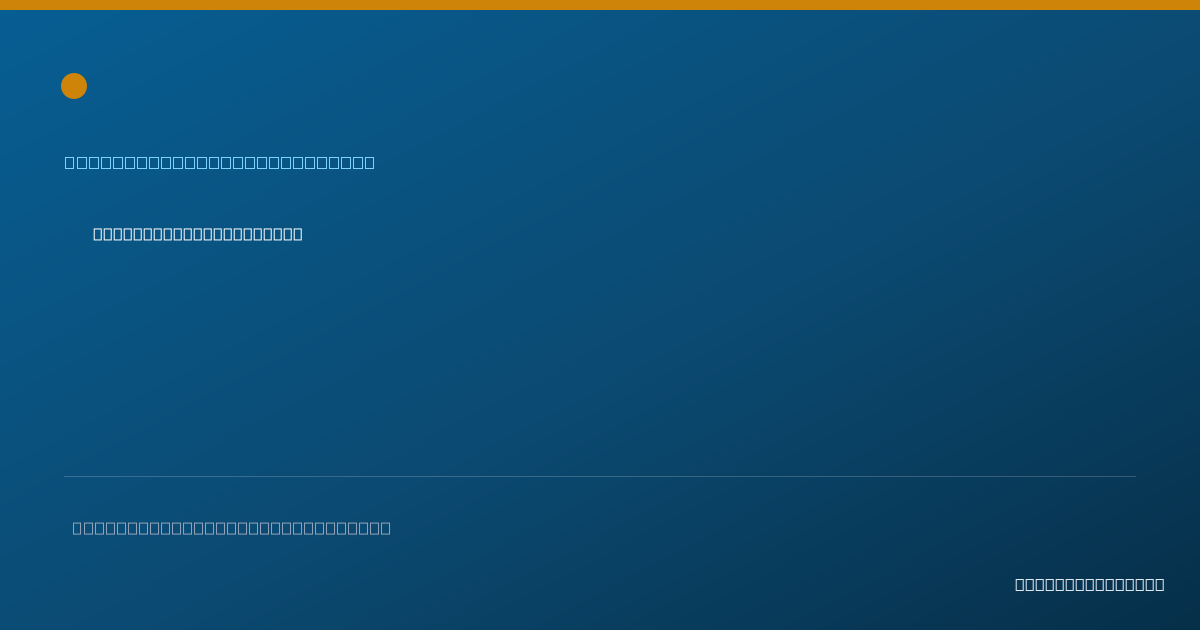Click the white text at bottom-right corner
1200x630 pixels.
1090,584
